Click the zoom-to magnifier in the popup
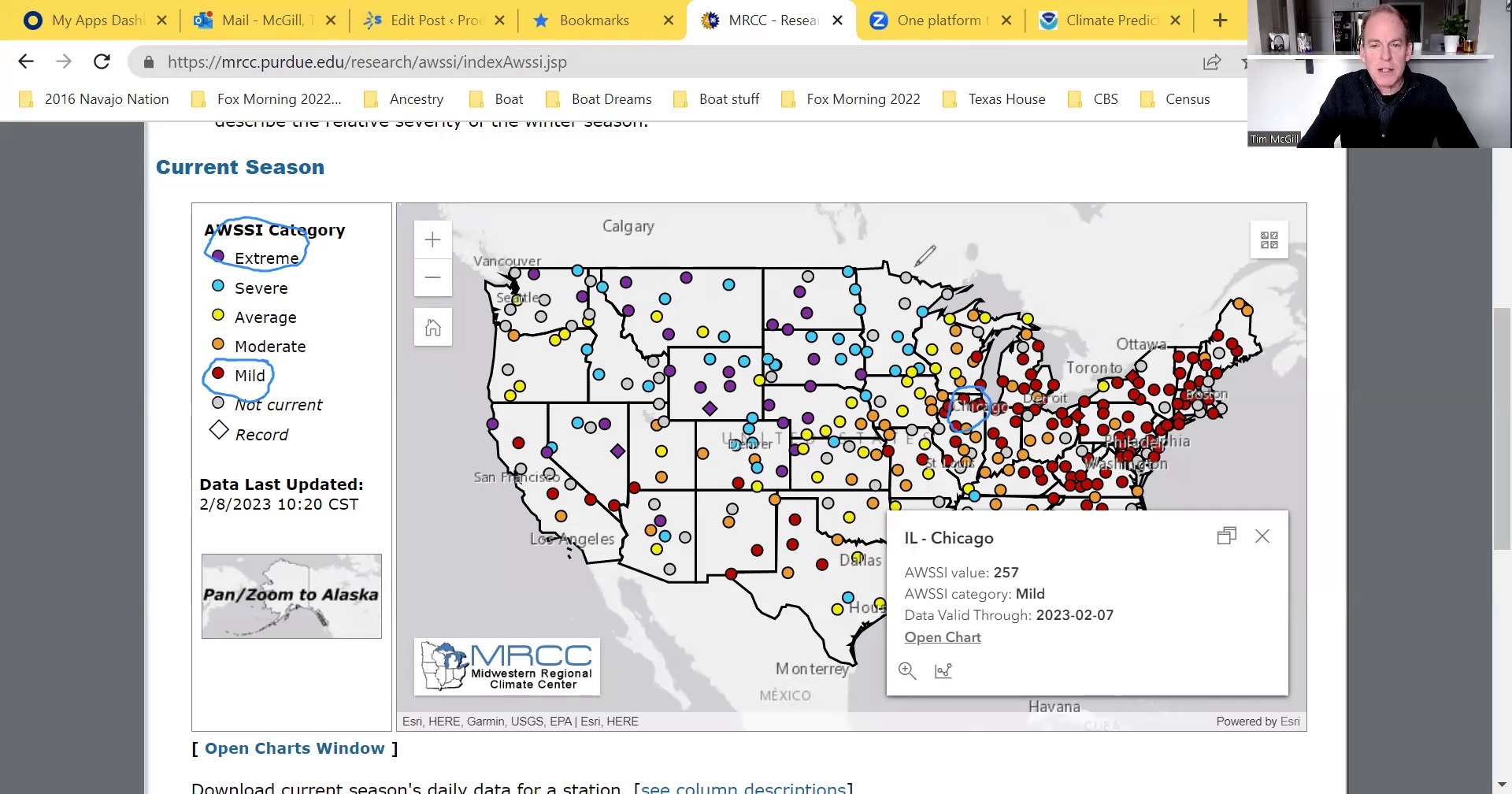Screen dimensions: 1512x794 coord(907,670)
